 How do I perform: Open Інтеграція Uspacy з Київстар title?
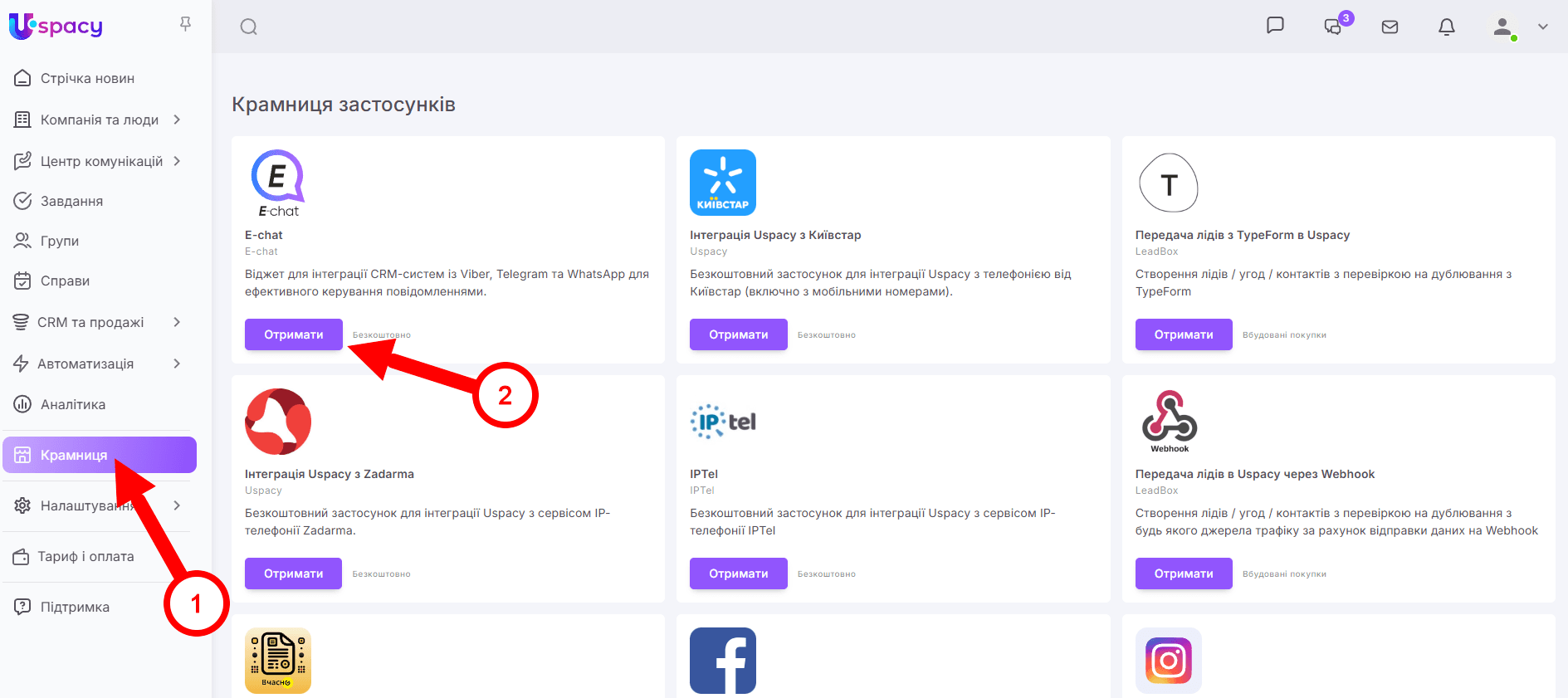pos(775,235)
